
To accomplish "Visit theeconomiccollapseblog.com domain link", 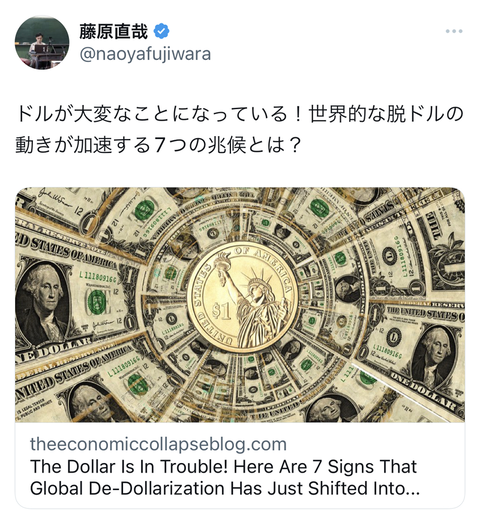I will pos(158,444).
